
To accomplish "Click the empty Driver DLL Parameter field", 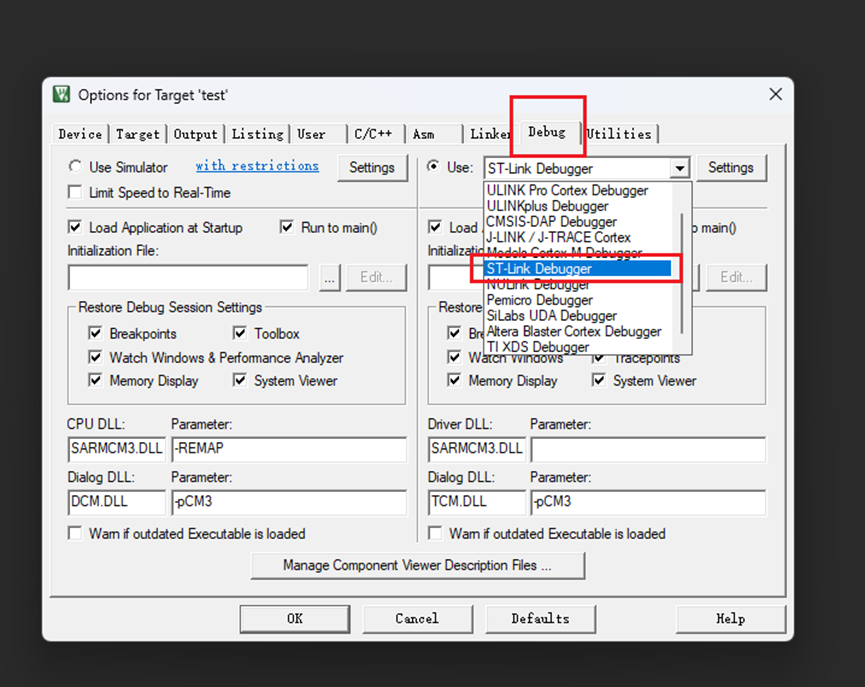I will click(x=648, y=449).
